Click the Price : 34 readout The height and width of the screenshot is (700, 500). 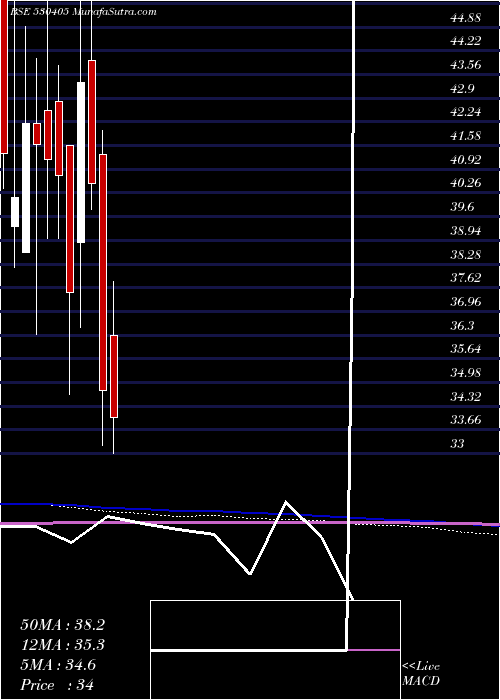point(57,685)
